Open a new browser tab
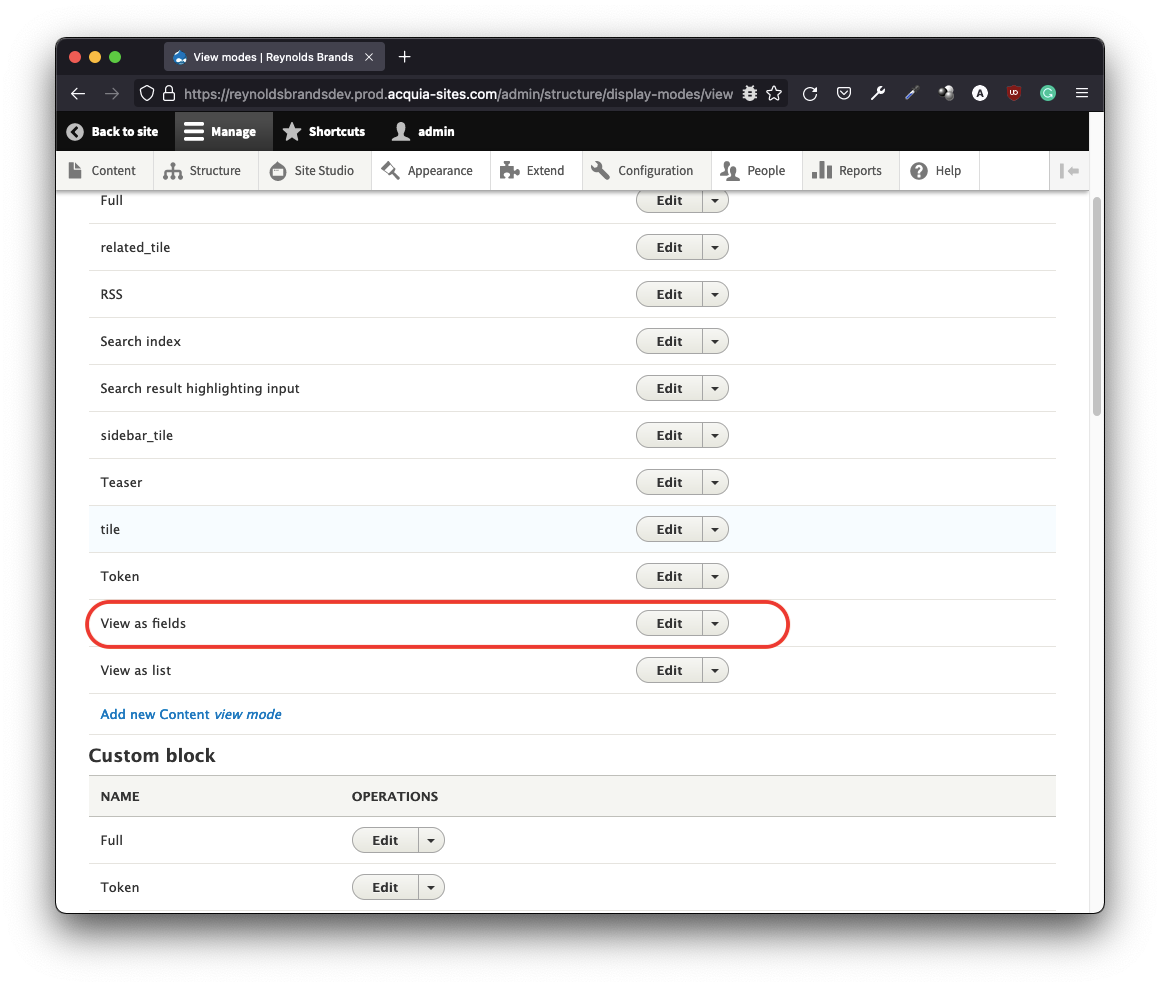 (x=404, y=57)
